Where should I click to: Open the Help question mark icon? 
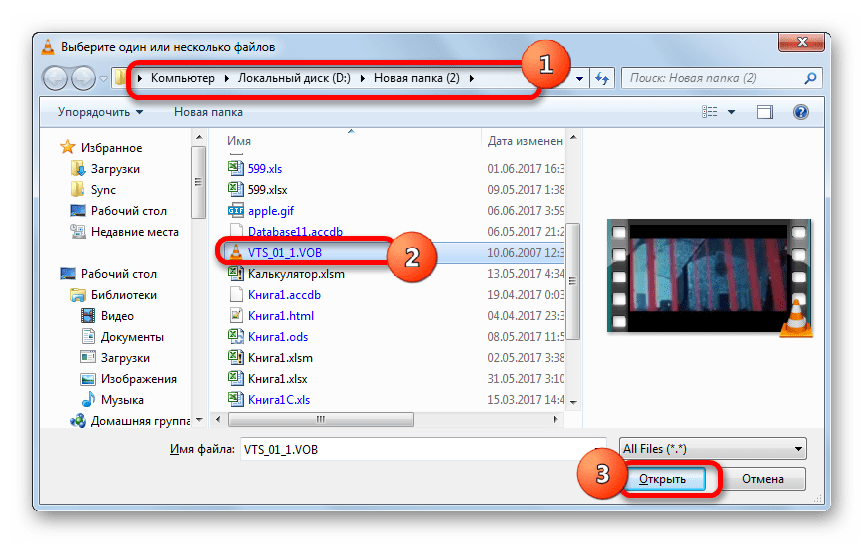click(800, 112)
